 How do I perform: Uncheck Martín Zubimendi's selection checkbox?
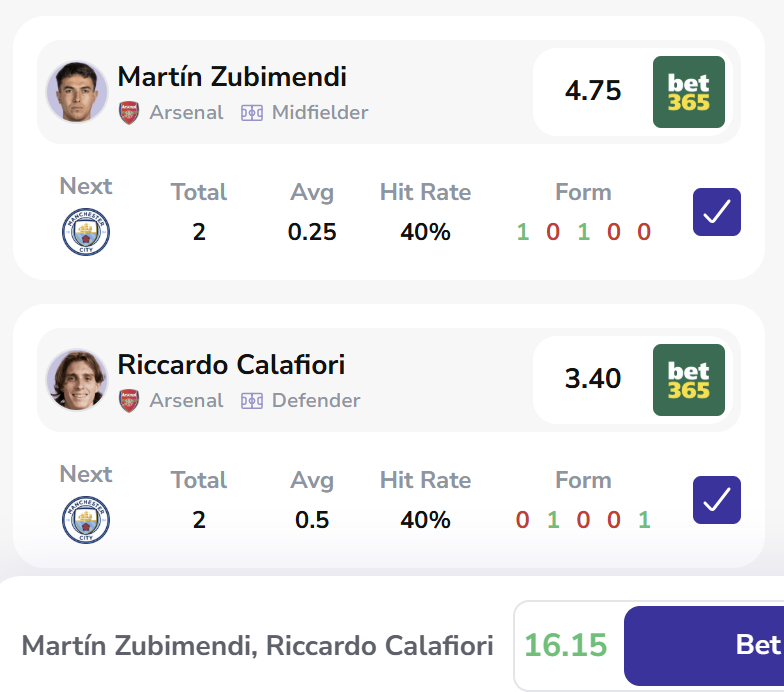[x=716, y=212]
